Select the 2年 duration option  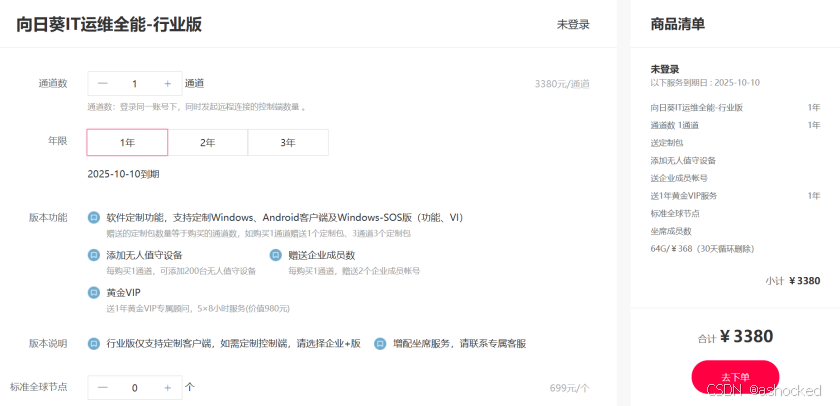point(208,142)
